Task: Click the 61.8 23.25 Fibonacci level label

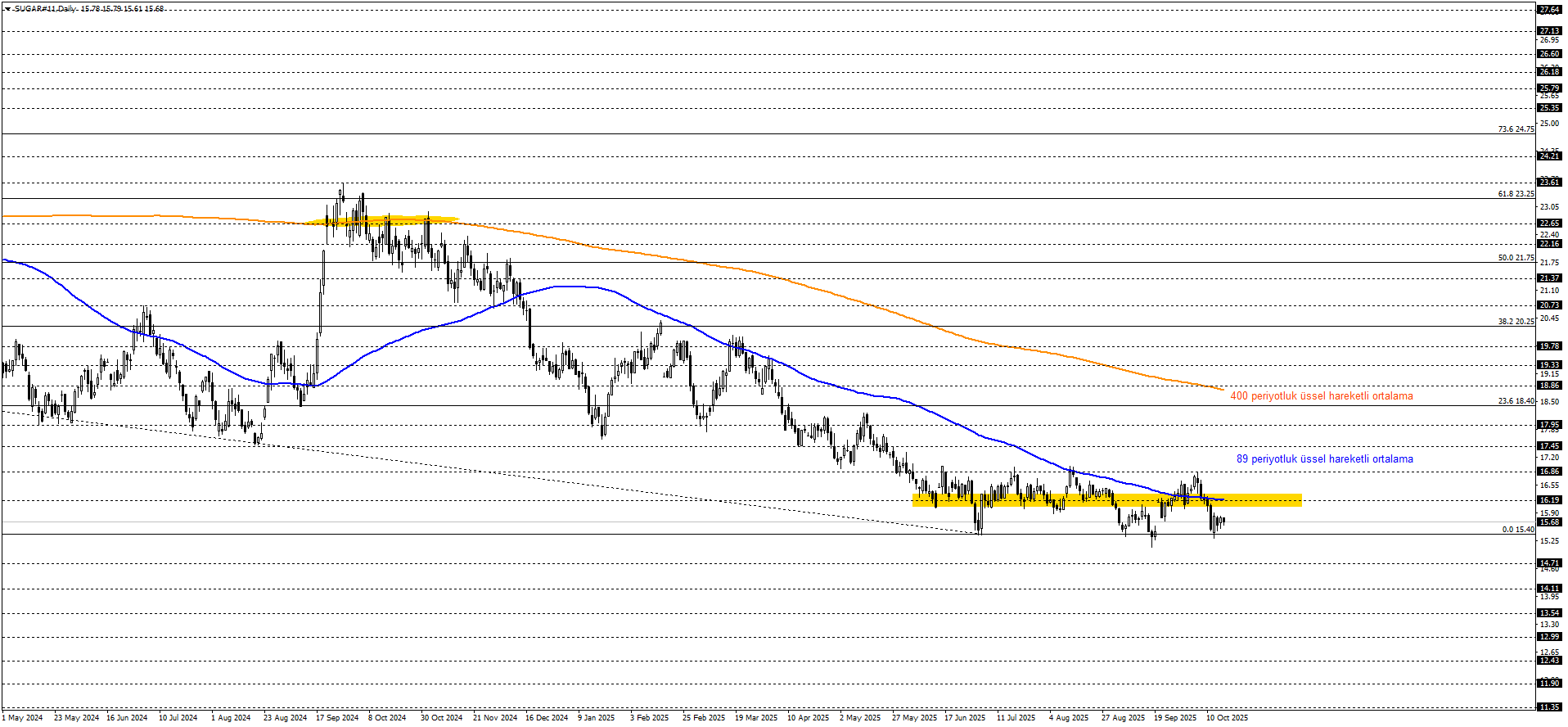Action: 1516,194
